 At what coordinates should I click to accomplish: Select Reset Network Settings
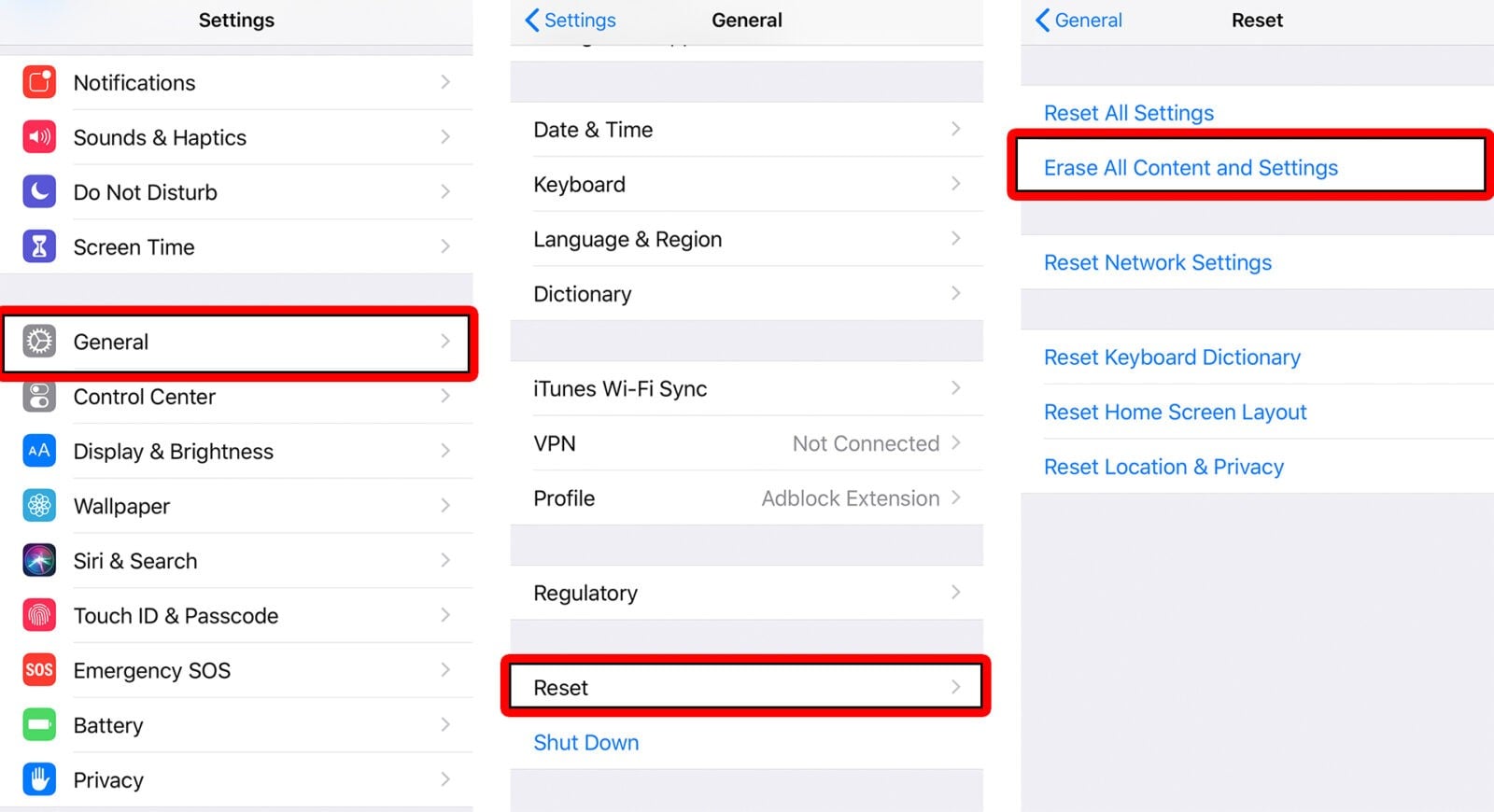[x=1158, y=263]
